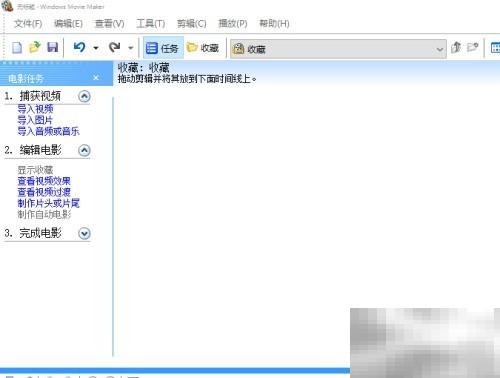Click the 制作片头或片尾 link

point(49,203)
